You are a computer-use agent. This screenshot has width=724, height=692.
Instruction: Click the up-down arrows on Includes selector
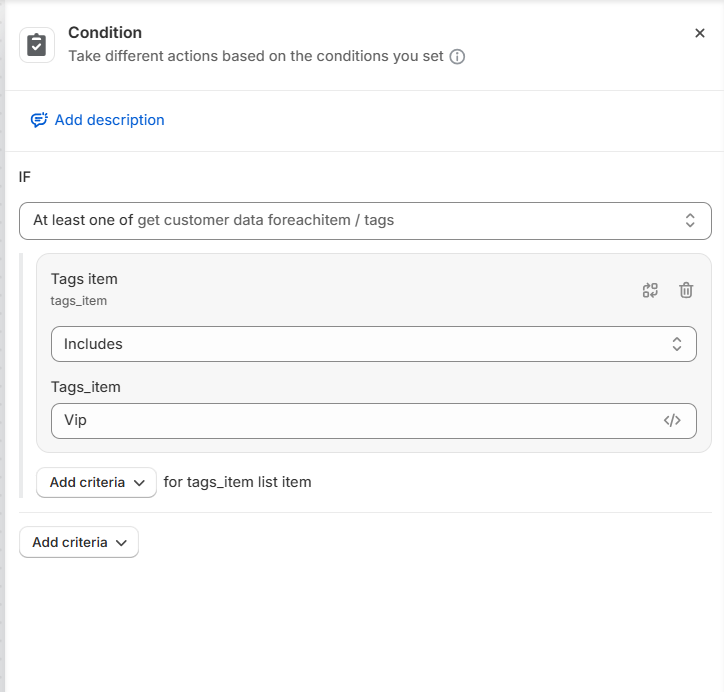(677, 344)
